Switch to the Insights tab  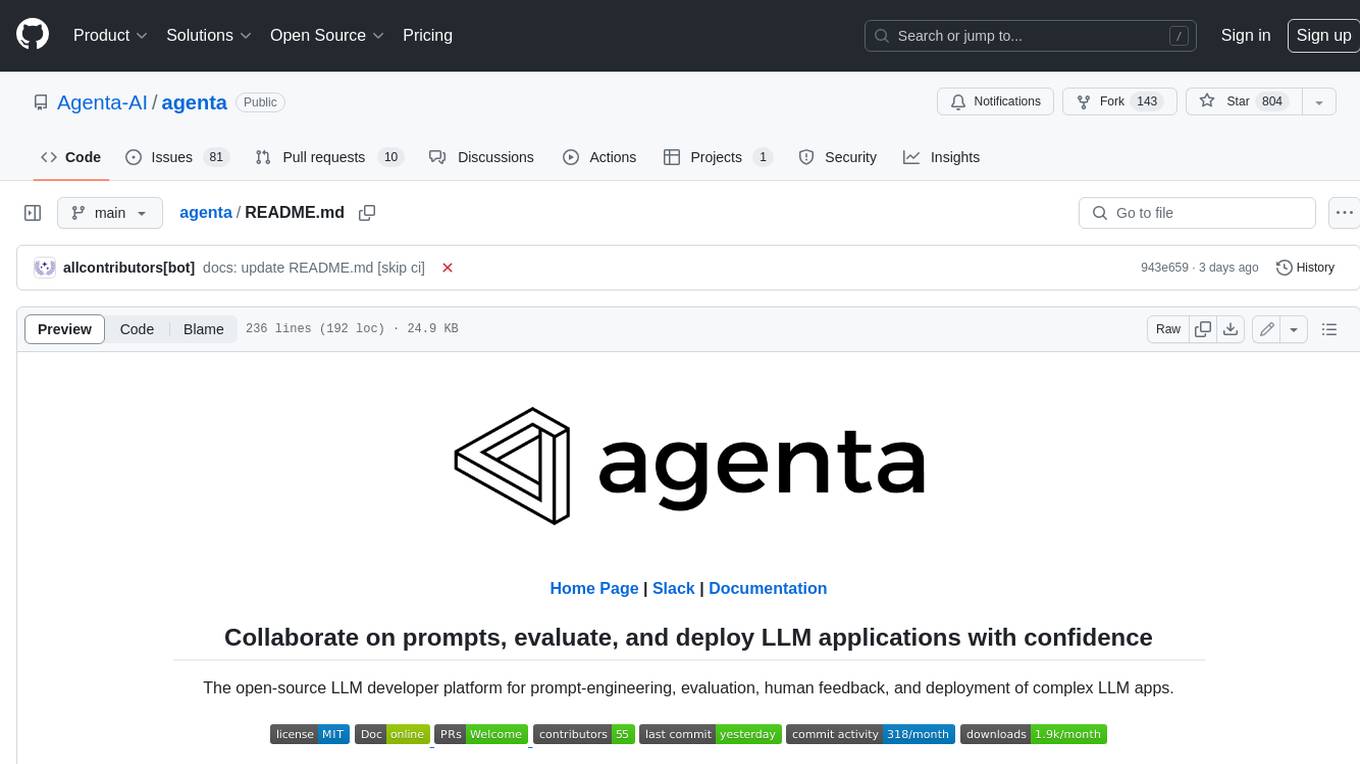pyautogui.click(x=941, y=157)
